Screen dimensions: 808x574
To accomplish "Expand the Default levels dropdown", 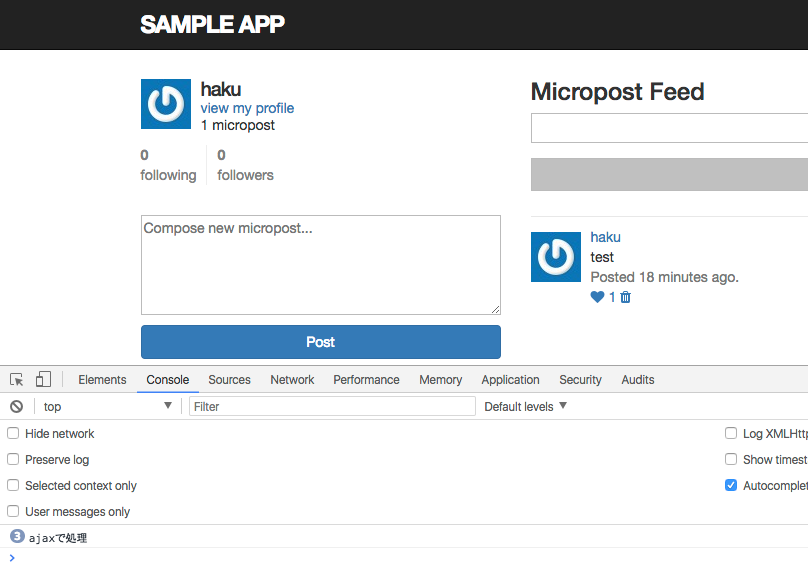I will click(526, 407).
